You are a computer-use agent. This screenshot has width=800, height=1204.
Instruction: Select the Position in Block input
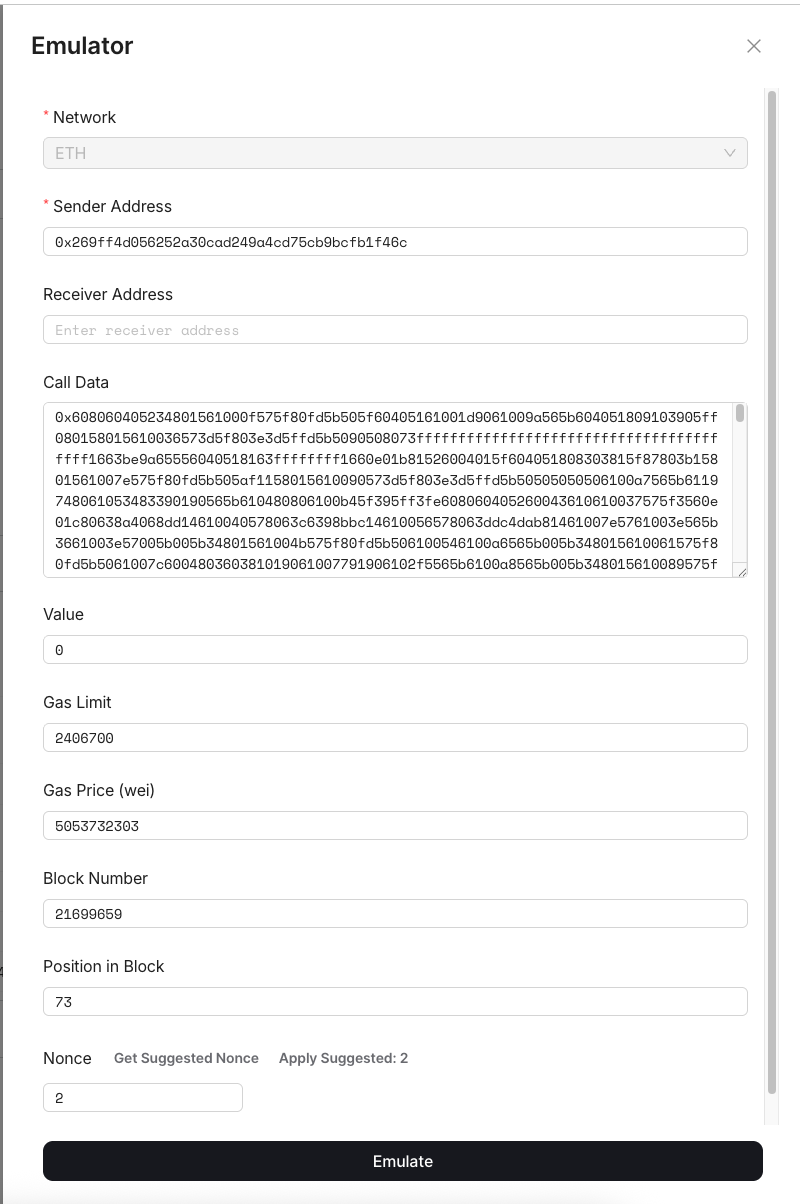coord(395,1002)
